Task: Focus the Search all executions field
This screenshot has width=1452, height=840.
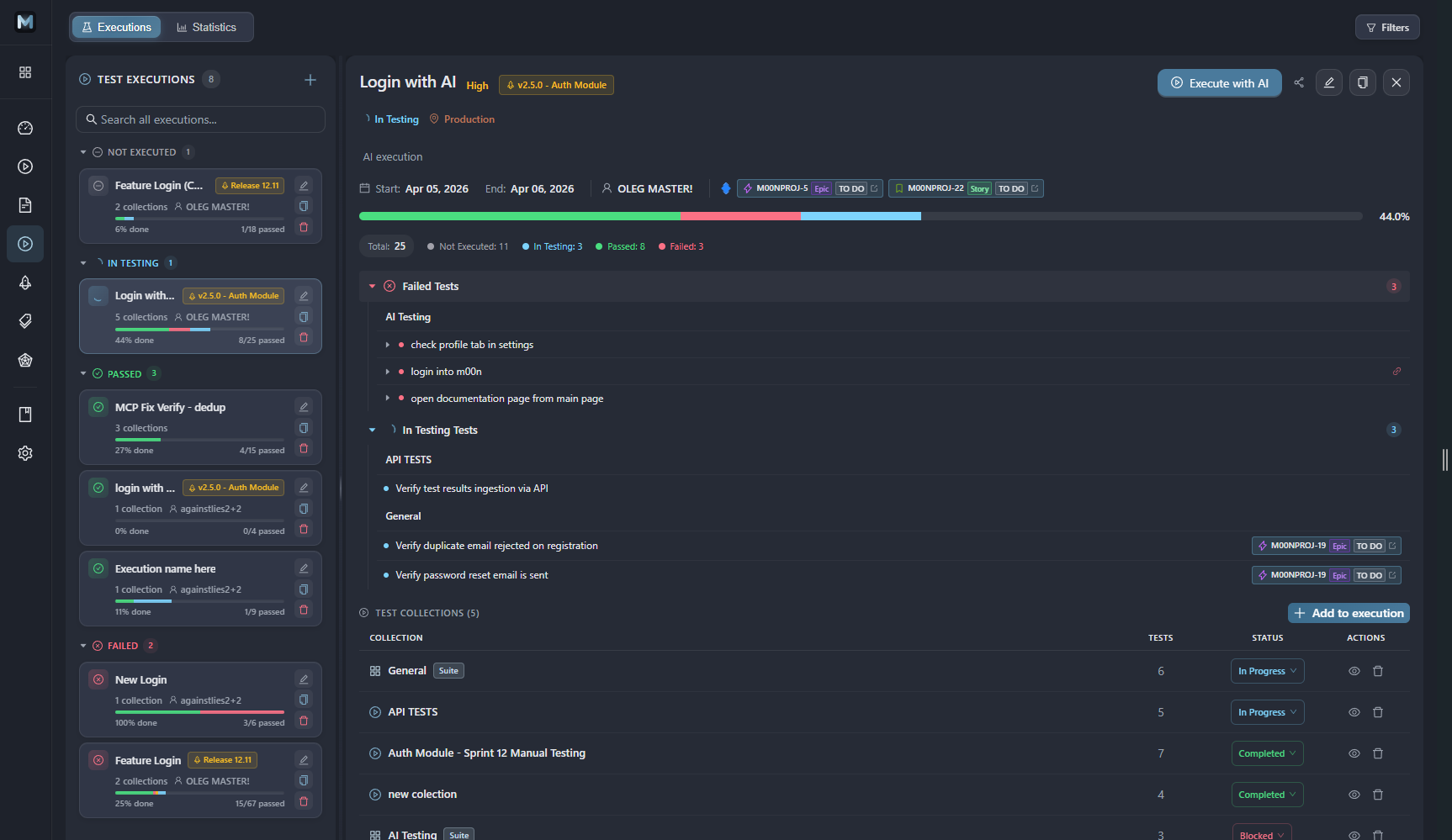Action: 200,119
